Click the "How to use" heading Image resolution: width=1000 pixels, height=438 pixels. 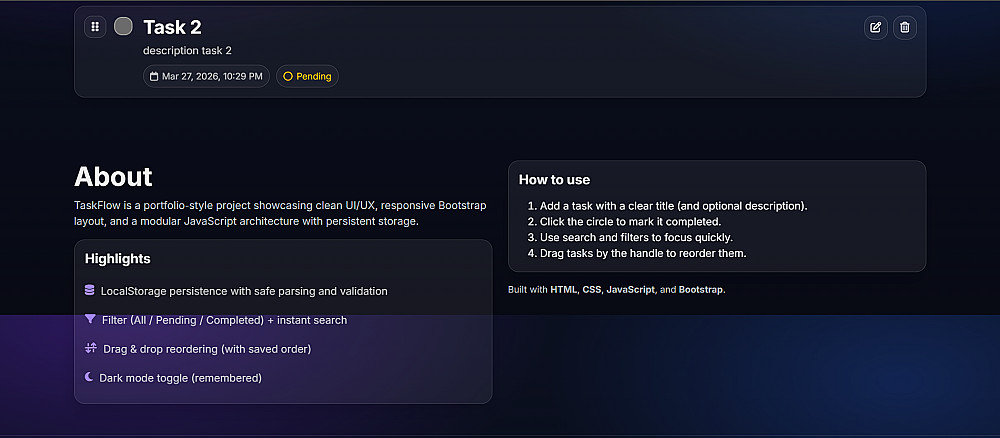[x=555, y=180]
